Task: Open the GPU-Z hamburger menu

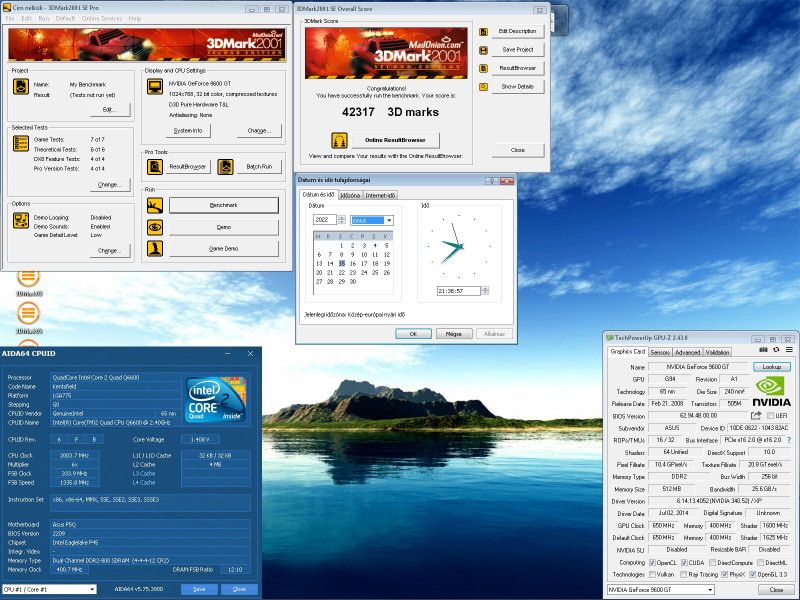Action: pos(789,349)
